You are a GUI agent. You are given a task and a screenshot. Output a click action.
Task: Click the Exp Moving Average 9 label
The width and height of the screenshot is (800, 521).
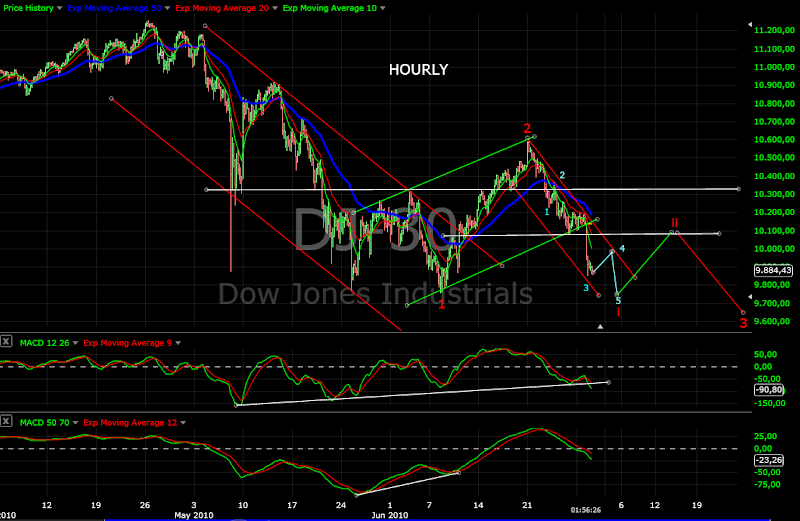click(128, 343)
